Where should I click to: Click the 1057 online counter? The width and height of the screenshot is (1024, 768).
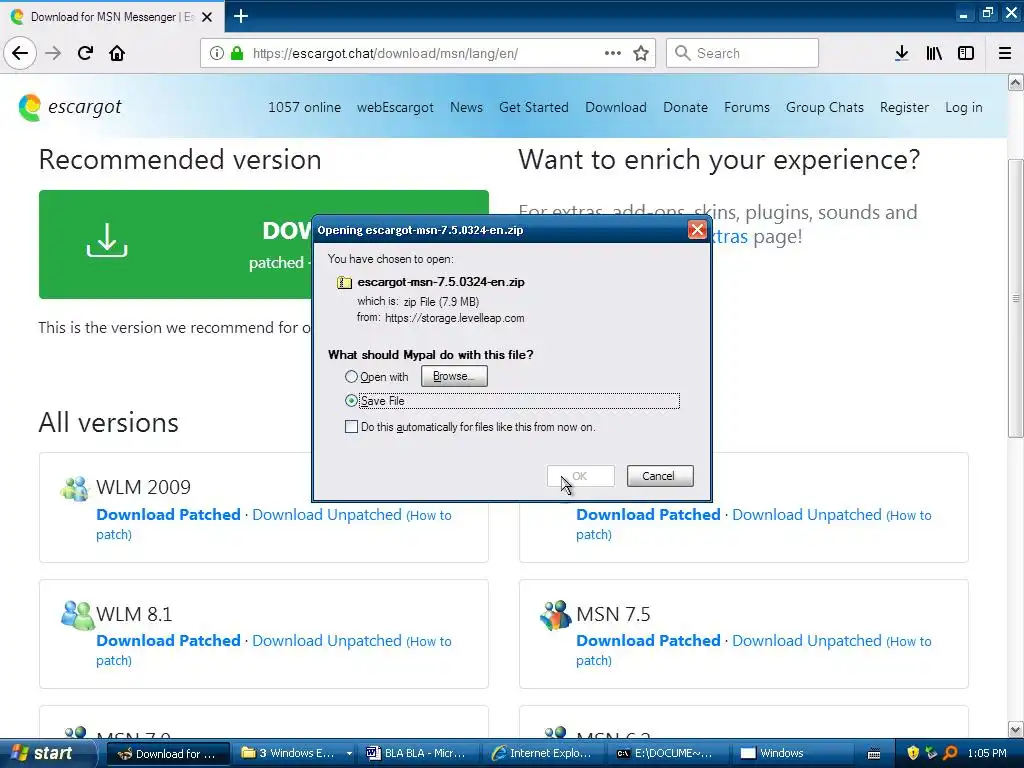click(x=304, y=107)
